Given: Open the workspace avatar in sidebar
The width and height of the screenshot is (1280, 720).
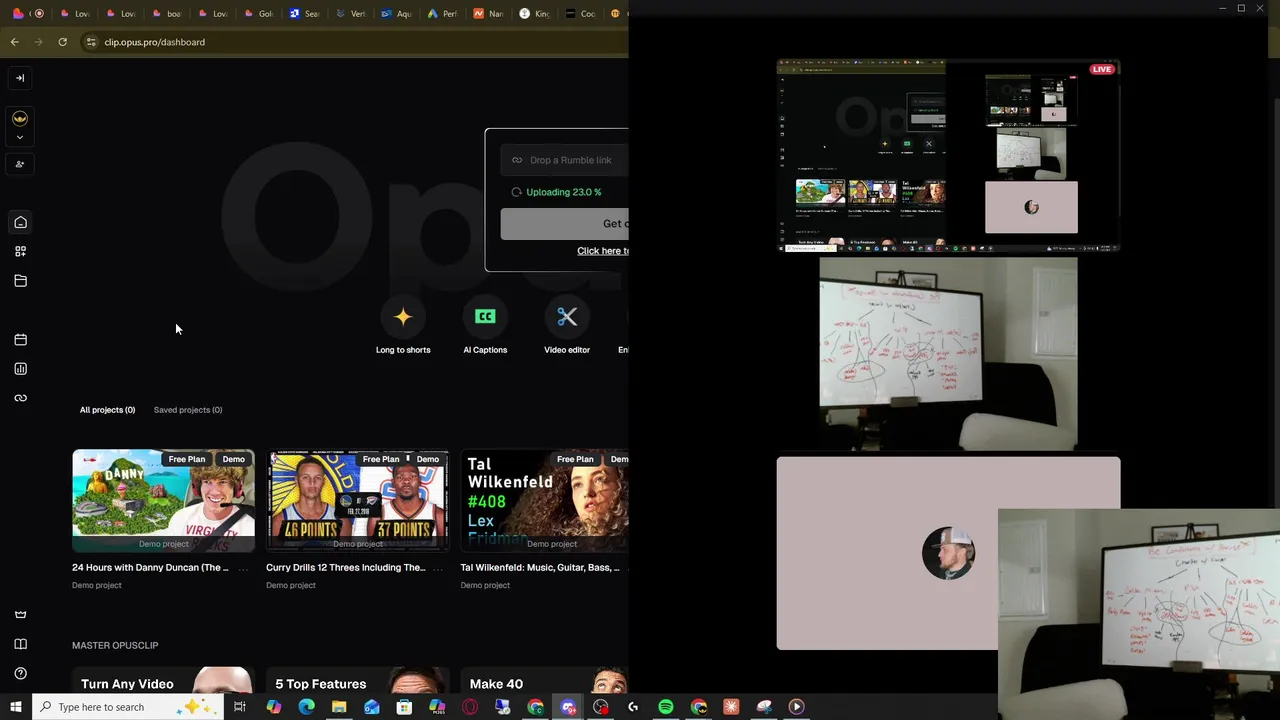Looking at the screenshot, I should (20, 118).
